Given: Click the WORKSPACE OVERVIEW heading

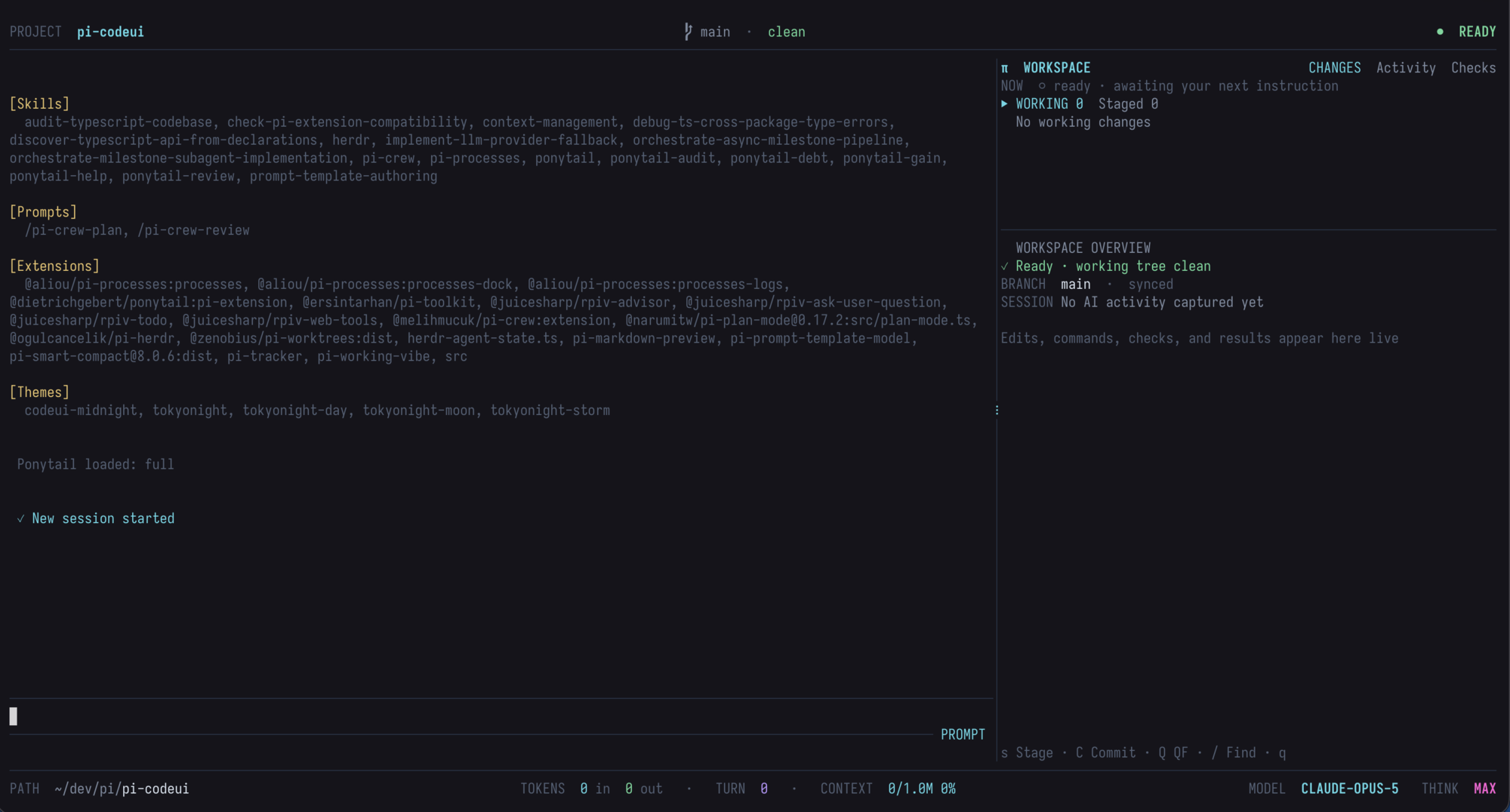Looking at the screenshot, I should click(x=1083, y=248).
